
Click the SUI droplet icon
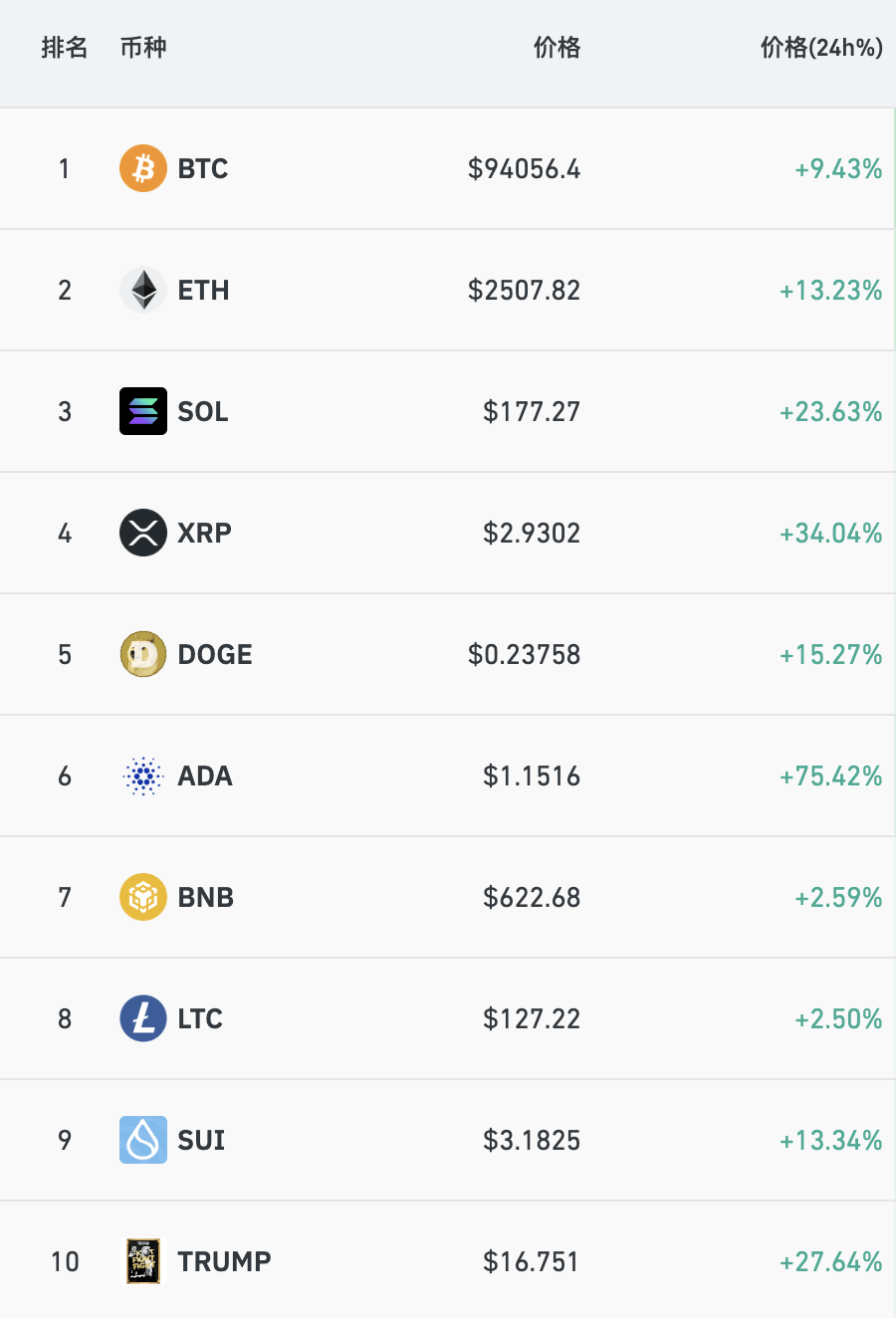[x=143, y=1140]
